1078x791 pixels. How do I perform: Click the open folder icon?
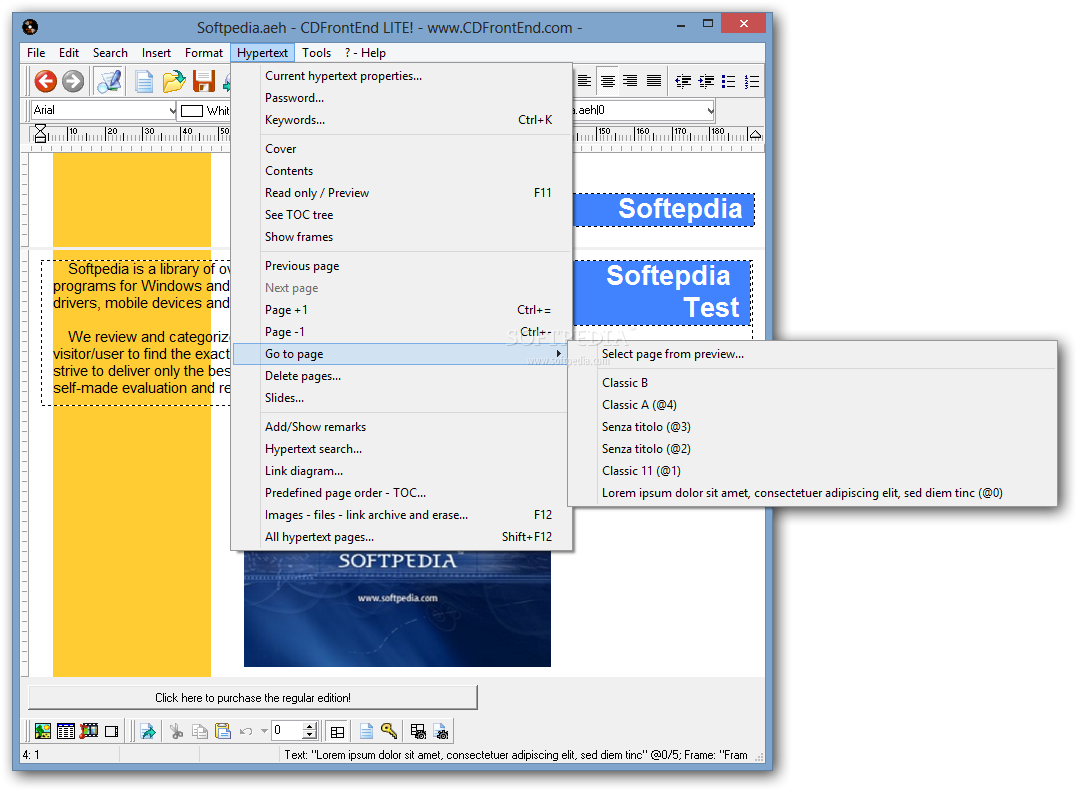tap(173, 81)
